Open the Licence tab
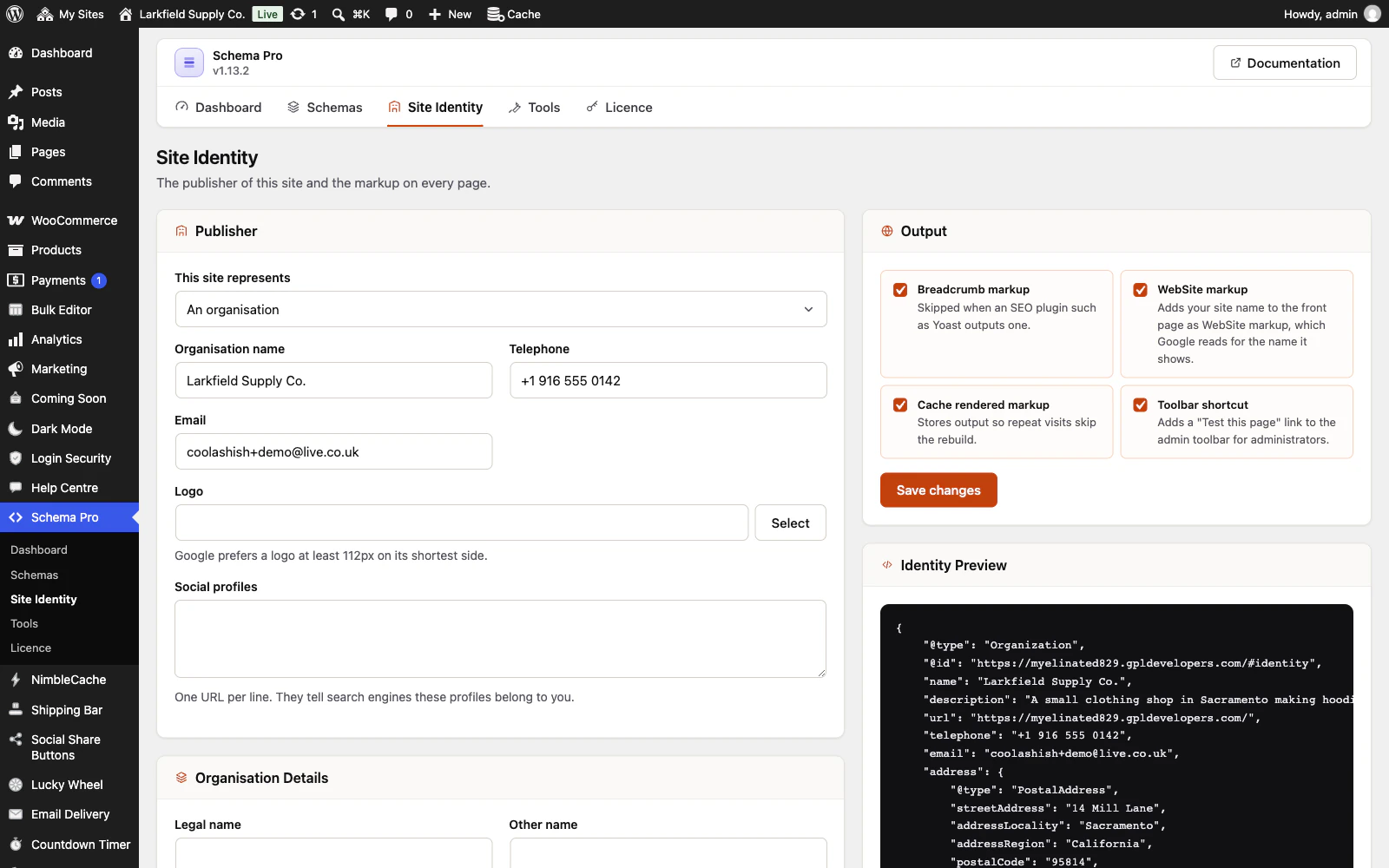Image resolution: width=1389 pixels, height=868 pixels. pos(619,108)
